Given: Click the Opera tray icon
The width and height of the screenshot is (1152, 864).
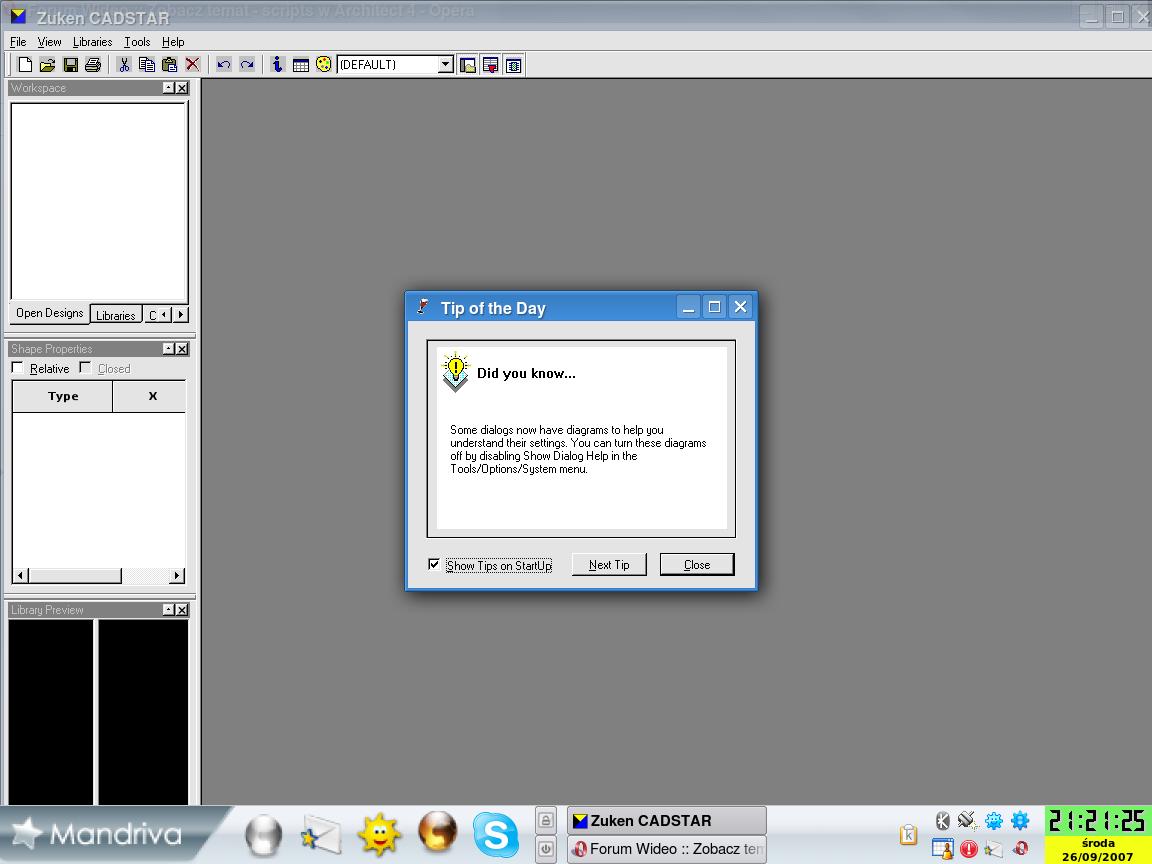Looking at the screenshot, I should [1020, 849].
